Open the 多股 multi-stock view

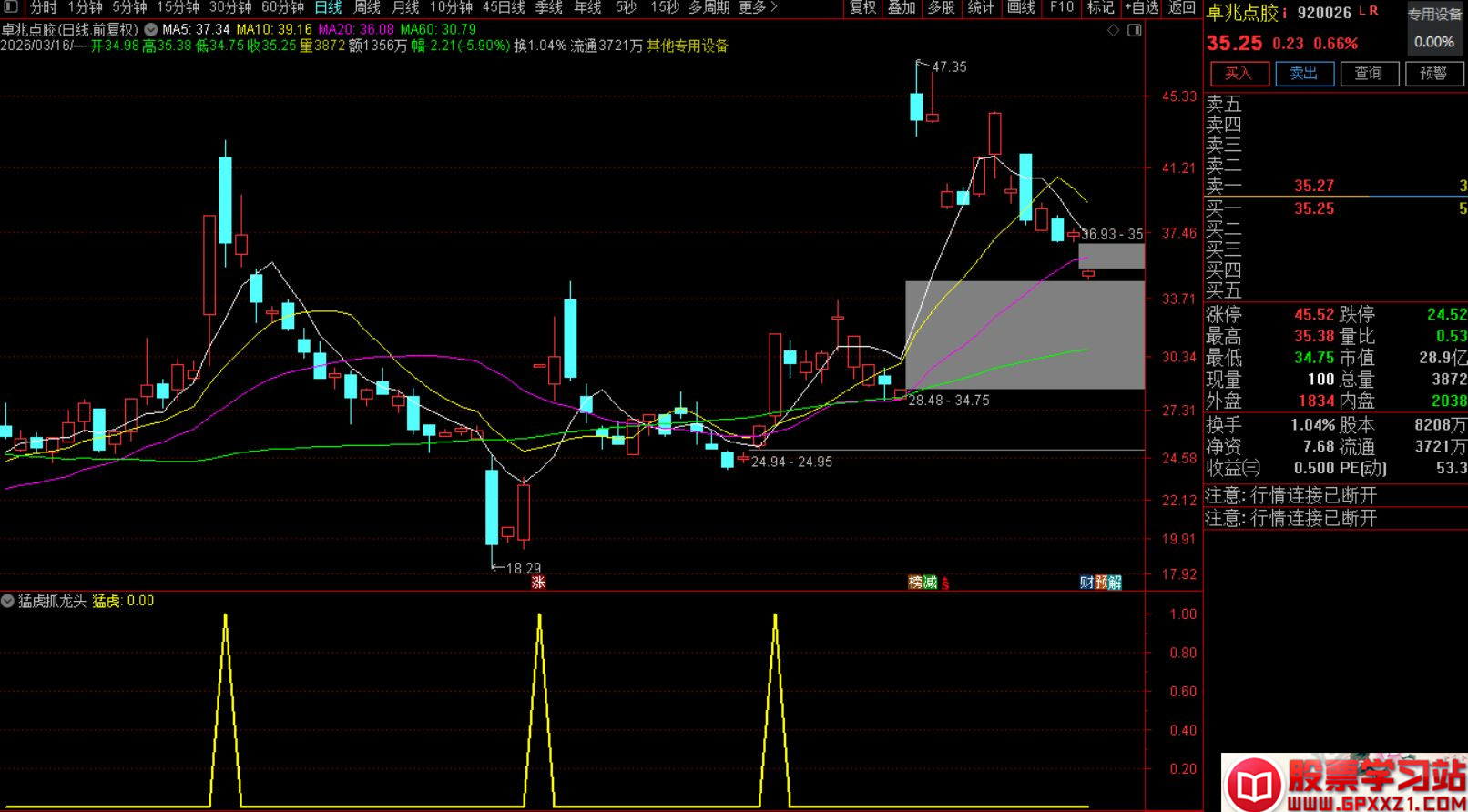pos(941,7)
